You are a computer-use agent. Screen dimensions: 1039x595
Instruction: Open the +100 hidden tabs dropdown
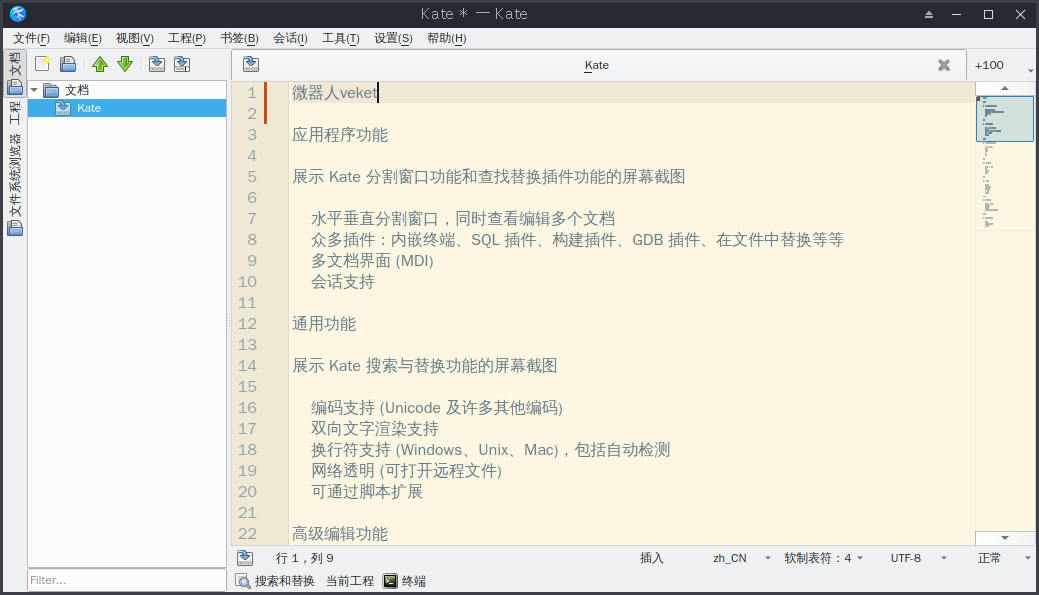[1003, 65]
